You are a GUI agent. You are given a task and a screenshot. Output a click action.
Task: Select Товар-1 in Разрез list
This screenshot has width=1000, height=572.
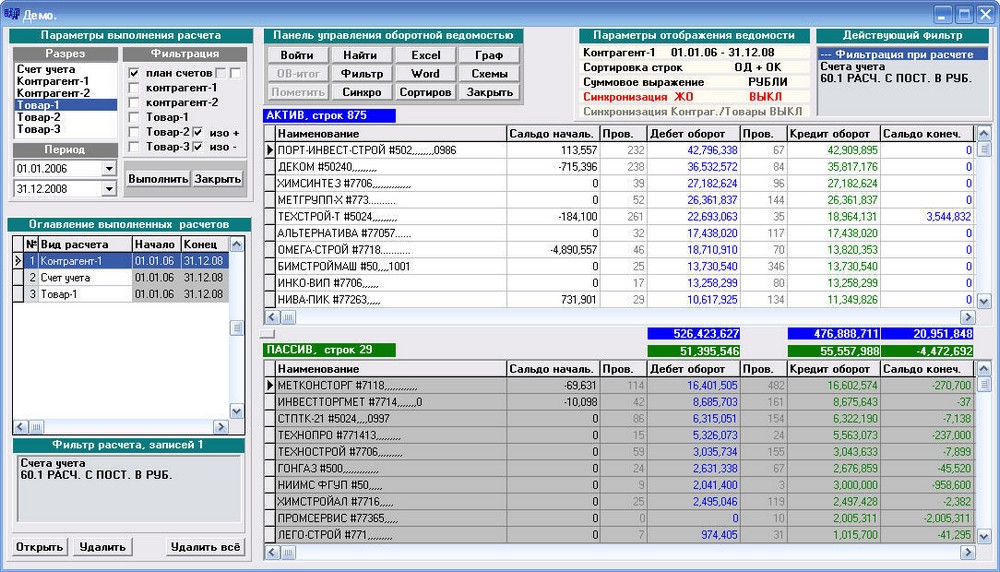65,105
